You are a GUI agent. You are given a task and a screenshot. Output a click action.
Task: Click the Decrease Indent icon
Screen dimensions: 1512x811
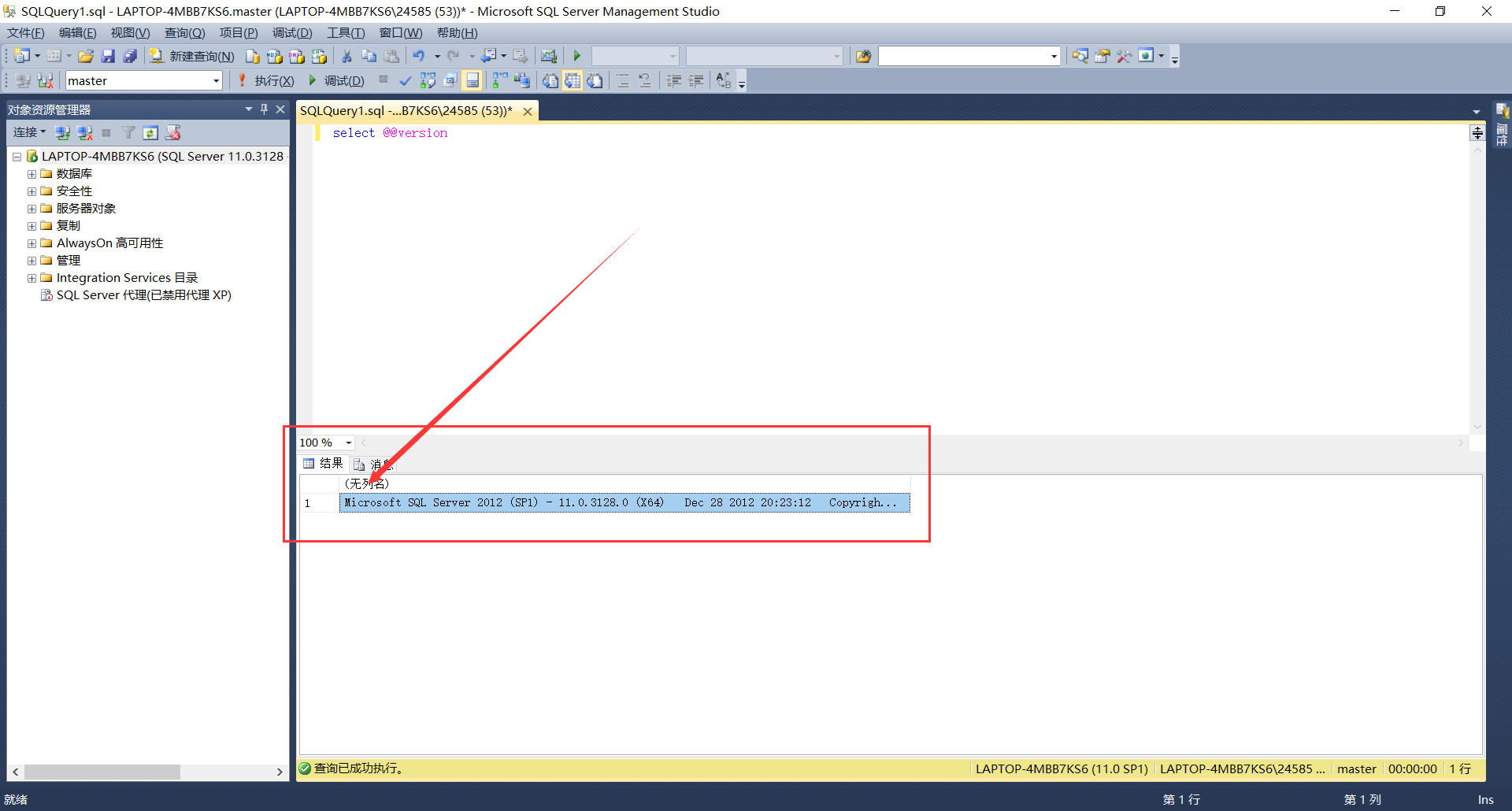(x=673, y=80)
